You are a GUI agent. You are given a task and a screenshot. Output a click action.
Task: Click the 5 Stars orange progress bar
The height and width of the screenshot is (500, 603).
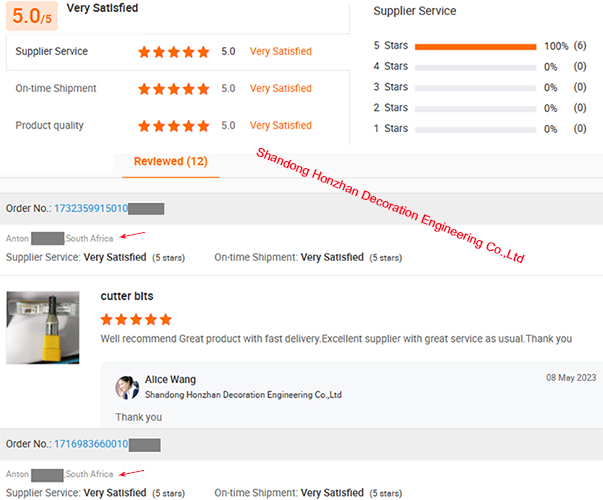pos(475,47)
